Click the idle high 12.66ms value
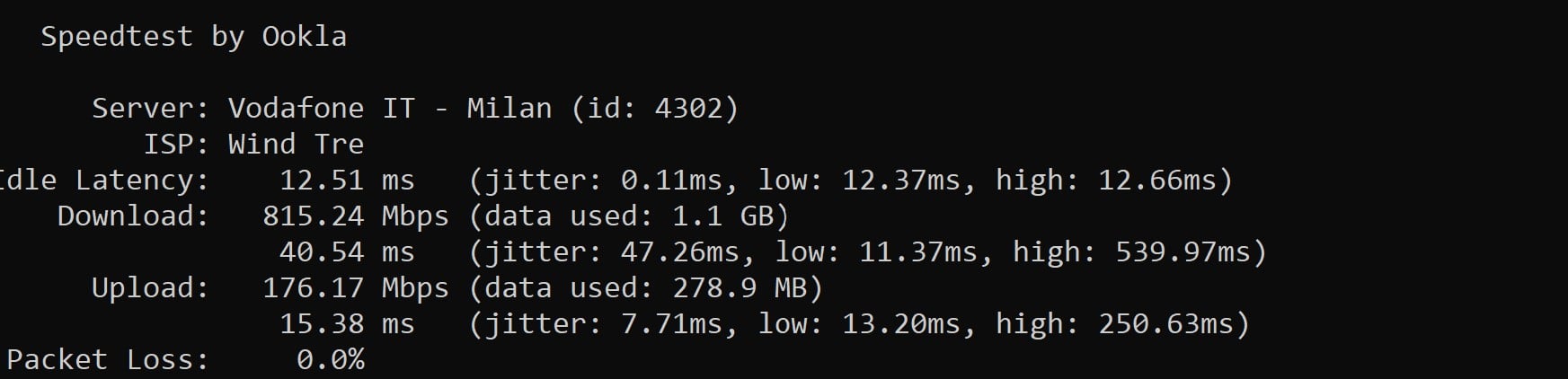Image resolution: width=1568 pixels, height=379 pixels. pyautogui.click(x=1156, y=181)
